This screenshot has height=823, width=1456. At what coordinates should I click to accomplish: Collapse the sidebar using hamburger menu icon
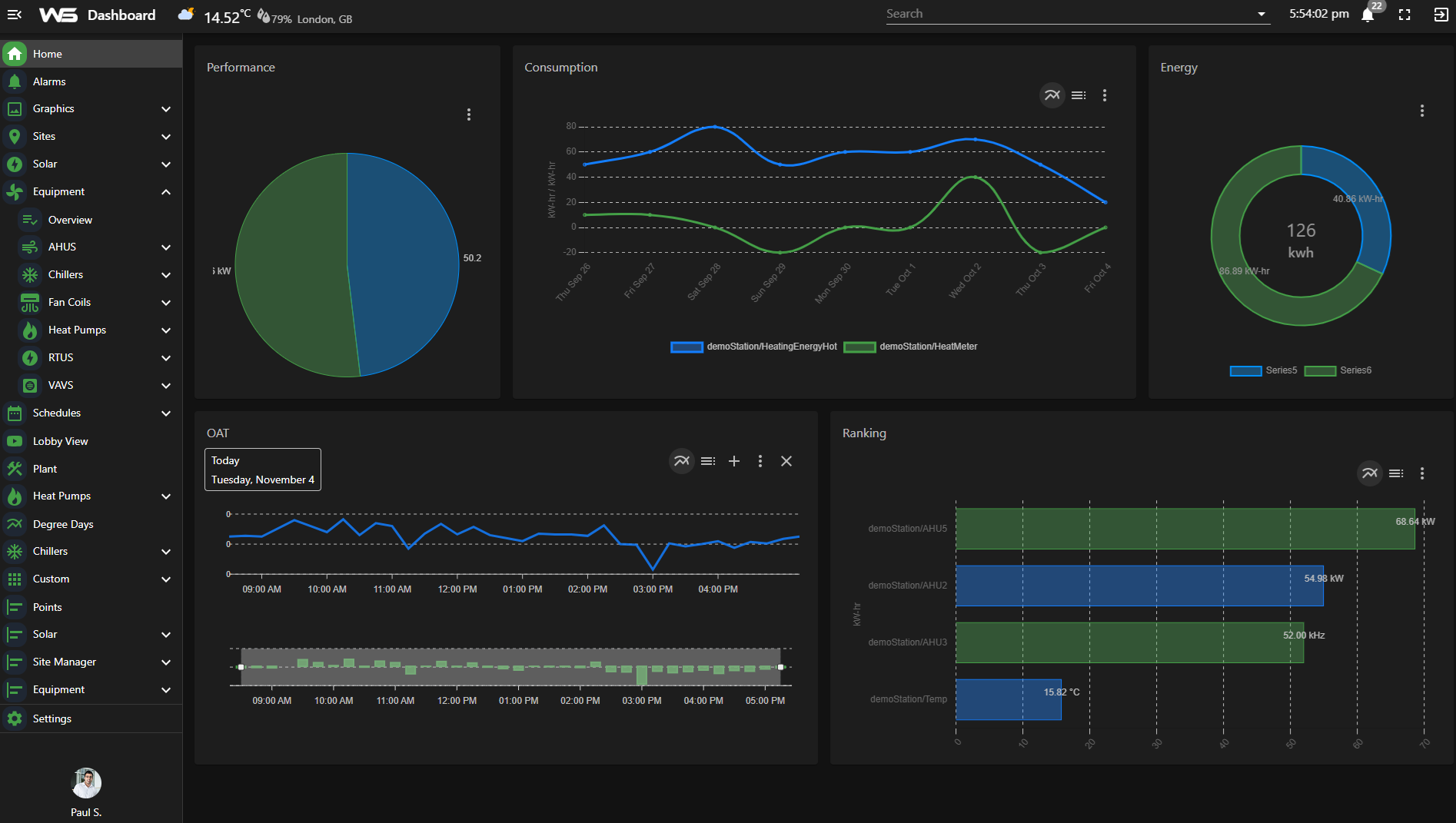click(x=14, y=15)
